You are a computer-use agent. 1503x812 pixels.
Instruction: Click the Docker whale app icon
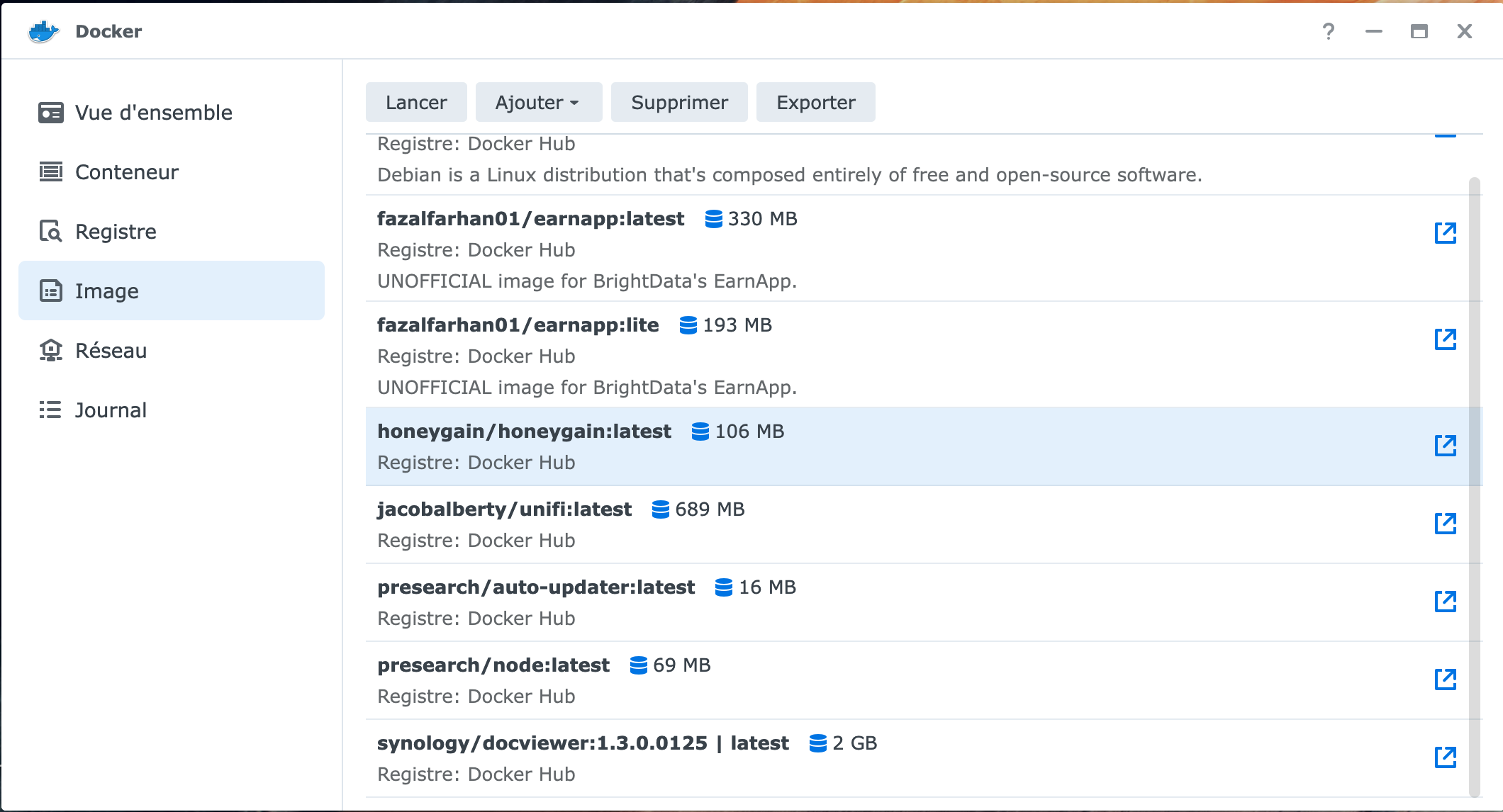click(x=43, y=31)
